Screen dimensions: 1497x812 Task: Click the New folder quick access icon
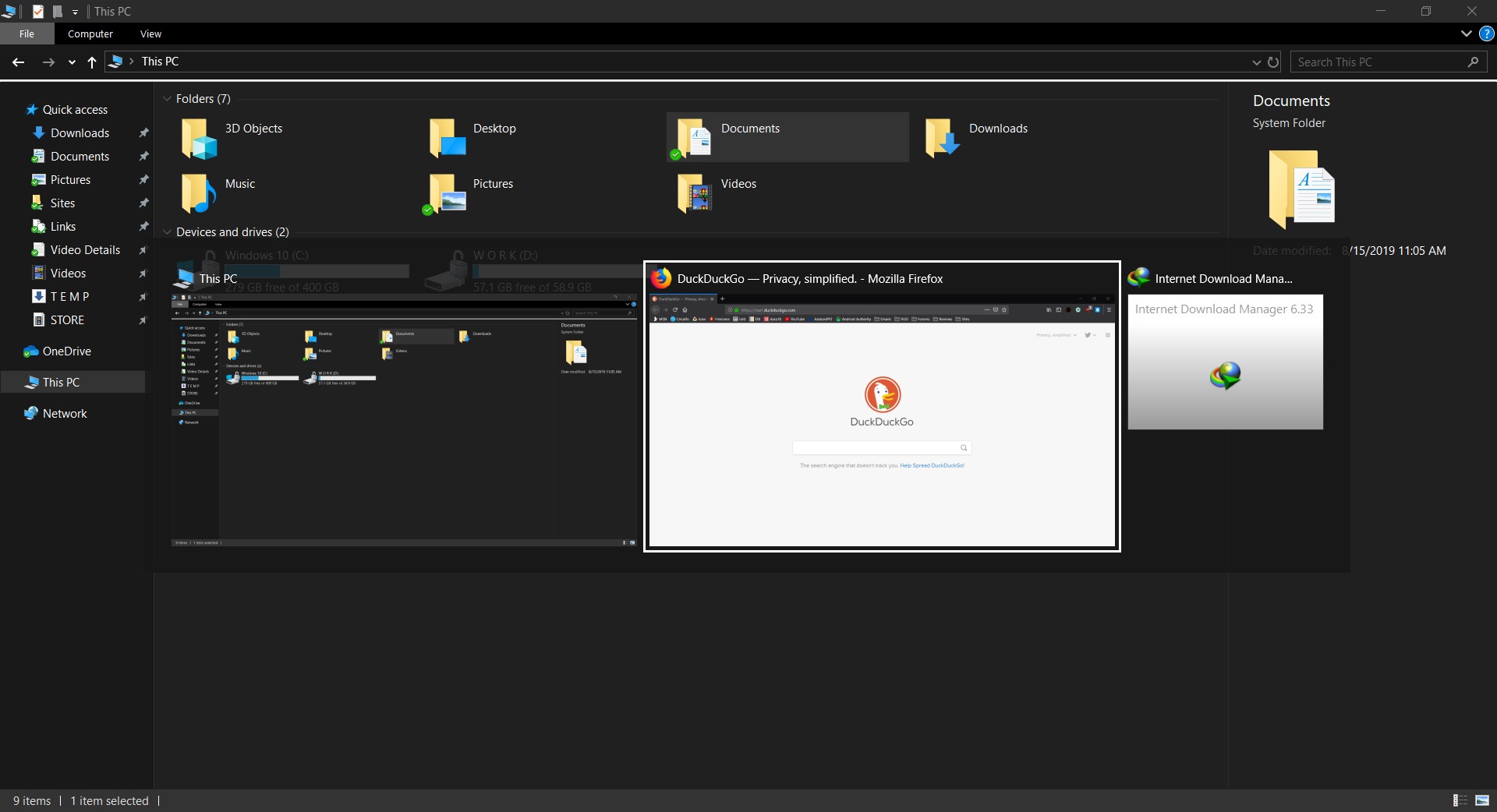point(57,12)
